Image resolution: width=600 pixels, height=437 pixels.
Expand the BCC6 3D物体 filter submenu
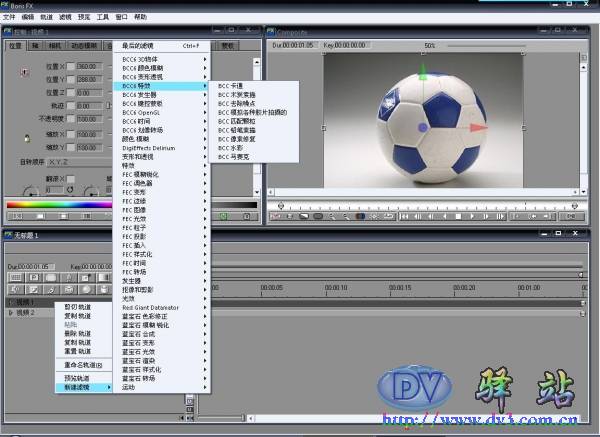(x=161, y=59)
